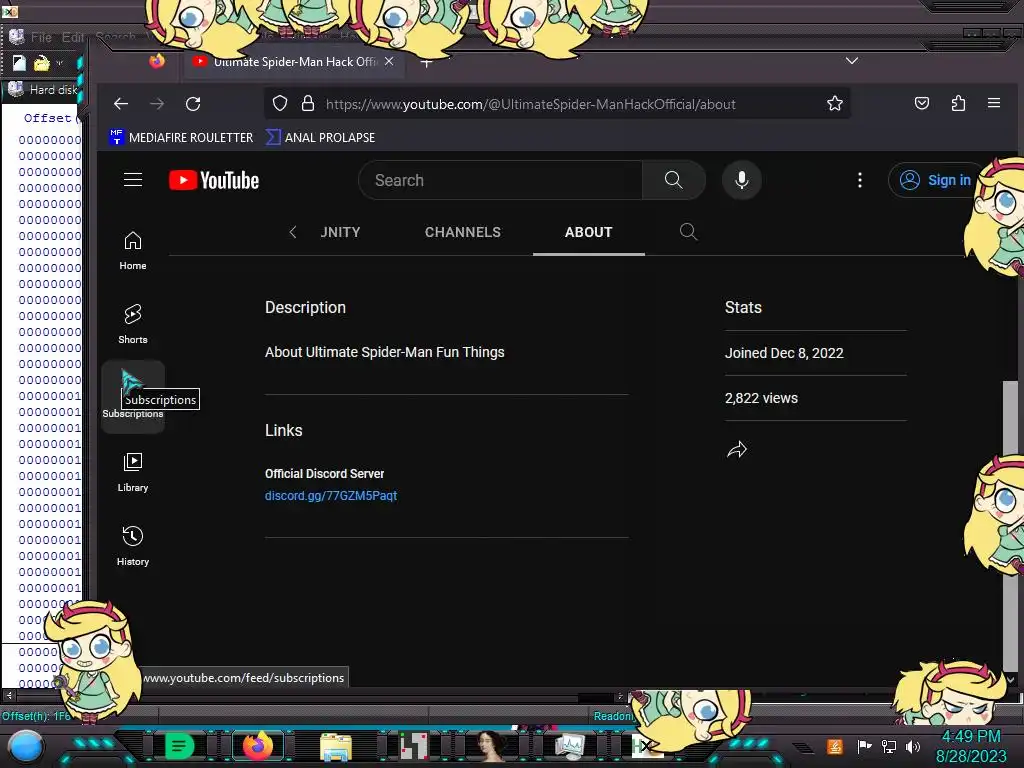The width and height of the screenshot is (1024, 768).
Task: Open the Firefox hamburger application menu
Action: 994,103
